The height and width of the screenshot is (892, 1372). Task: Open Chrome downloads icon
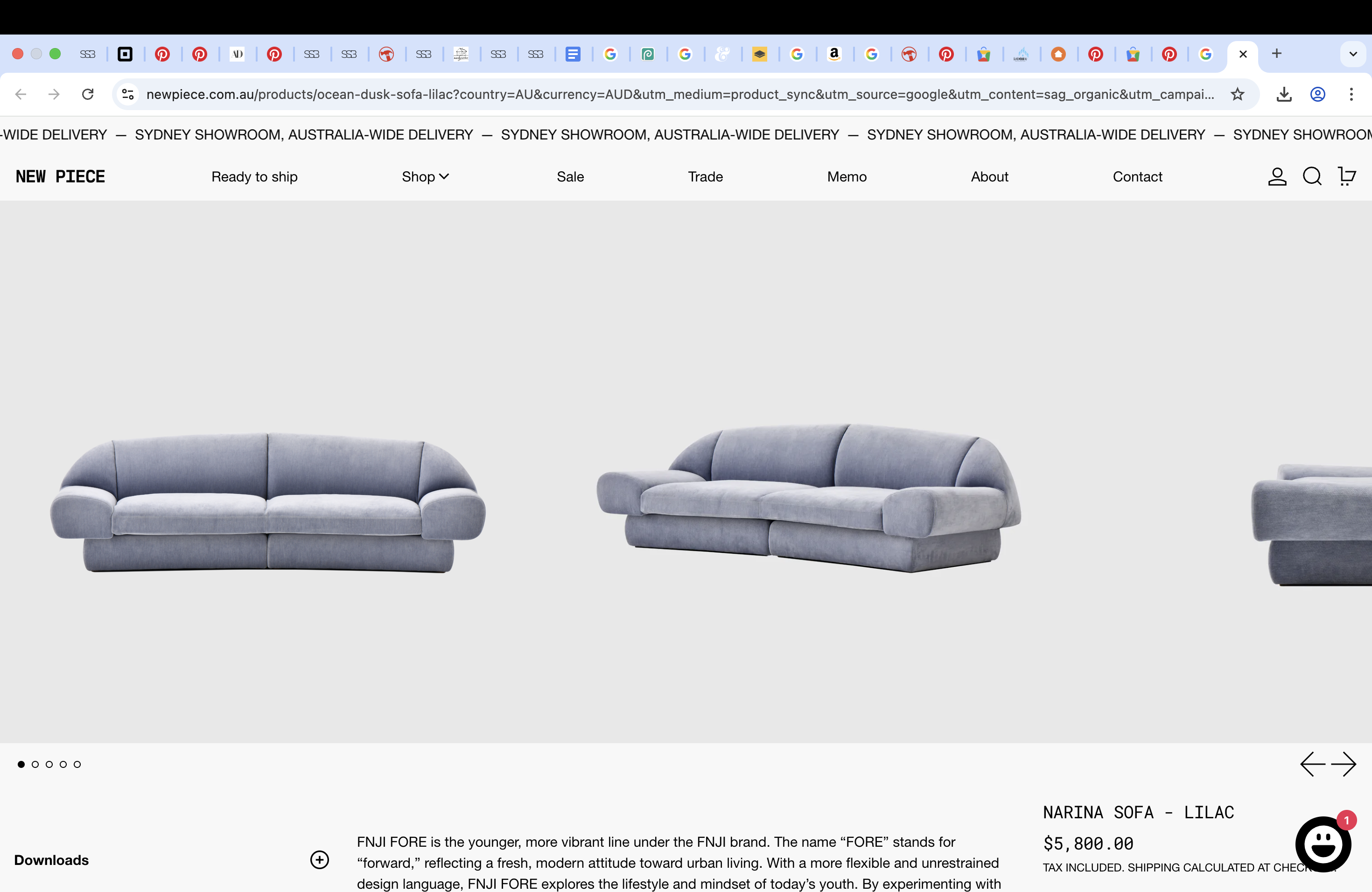tap(1284, 94)
